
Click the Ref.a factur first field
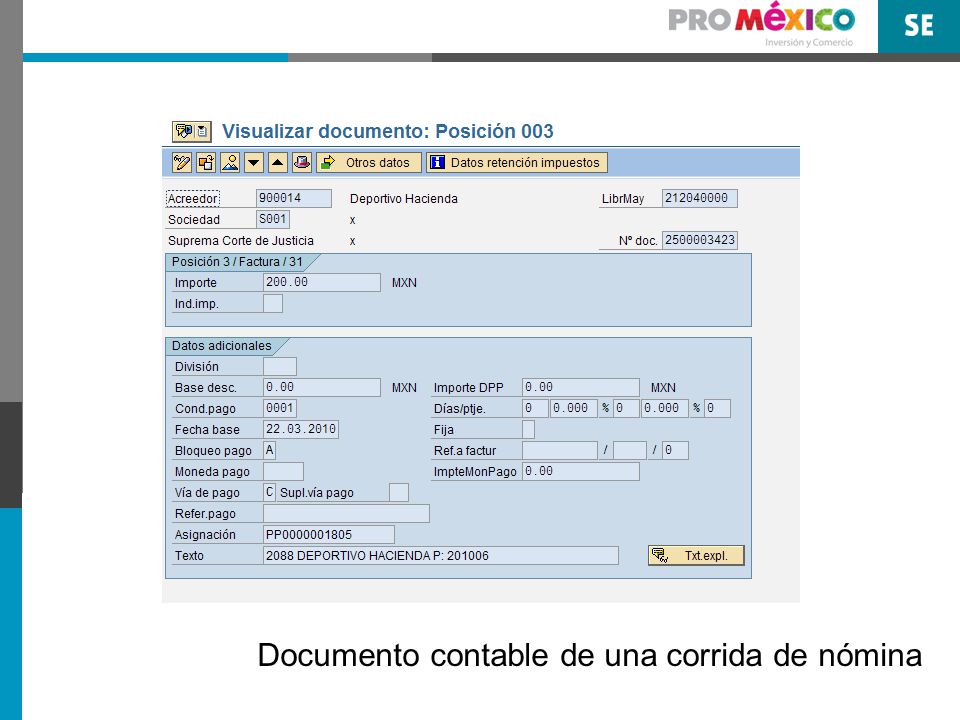tap(560, 450)
